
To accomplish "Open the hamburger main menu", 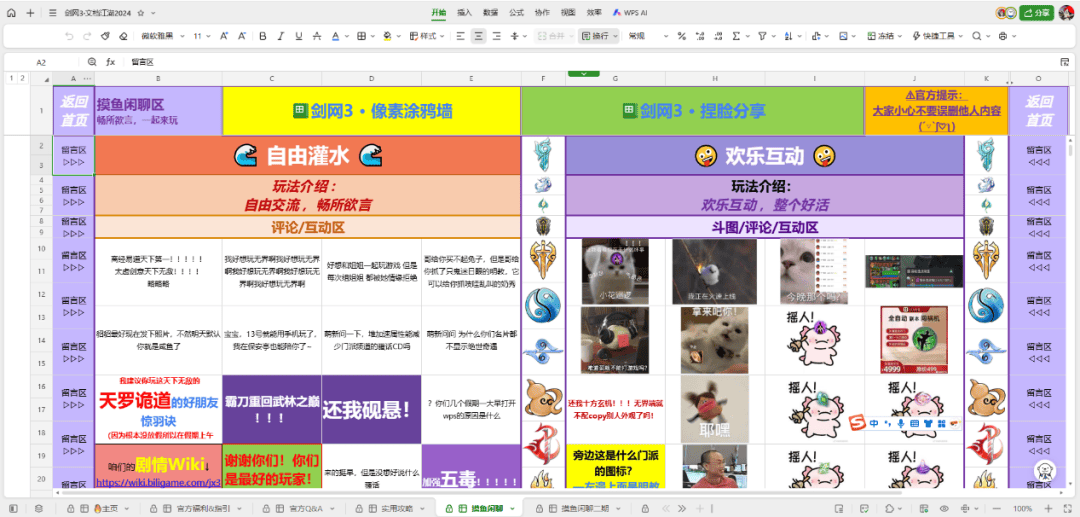I will coord(53,12).
